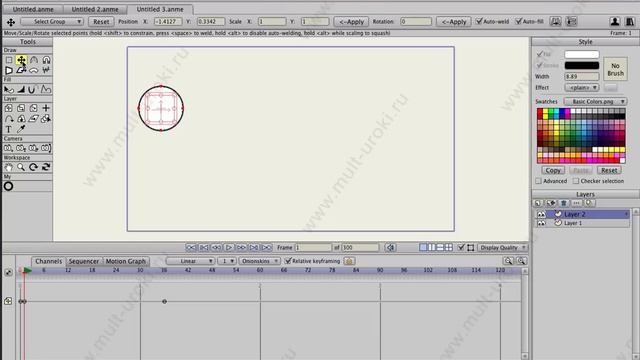Select the Track Camera tool
The width and height of the screenshot is (640, 360).
[x=9, y=148]
